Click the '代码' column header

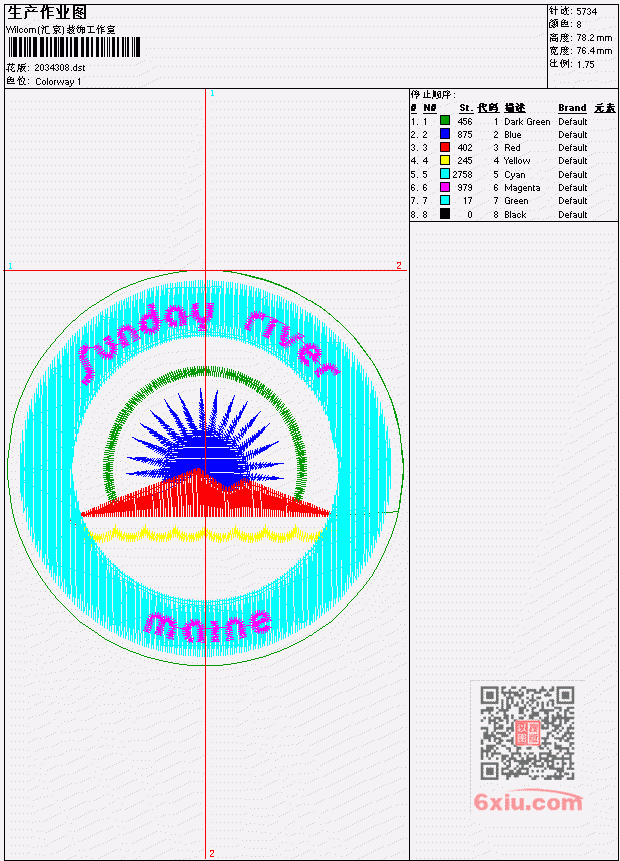[x=488, y=108]
